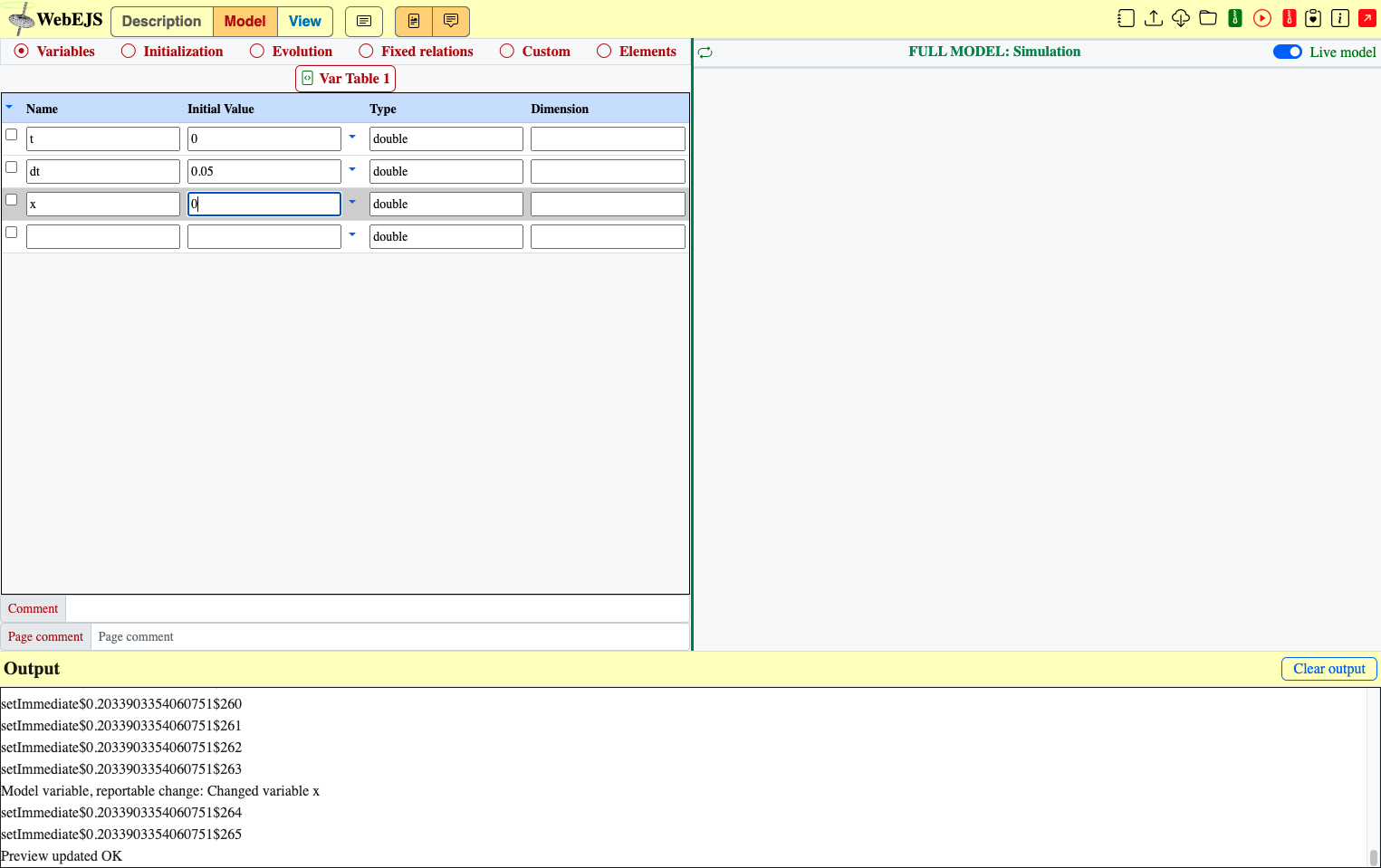Open the dropdown arrow in the t row

352,138
